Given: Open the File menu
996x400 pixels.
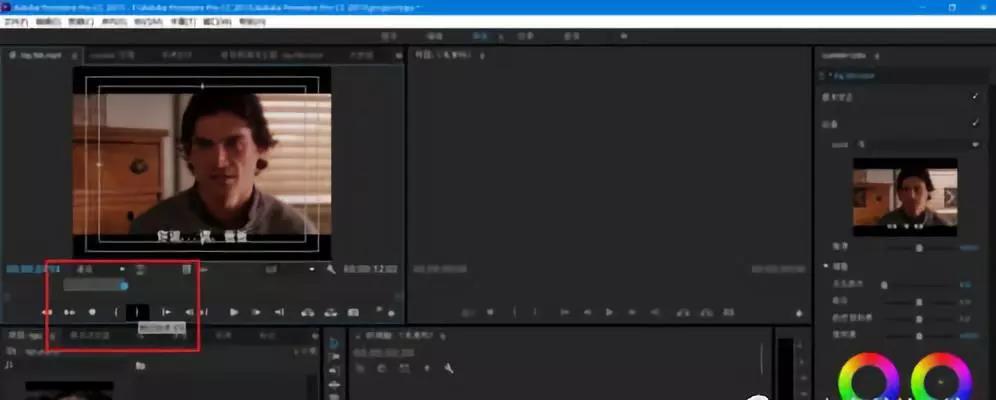Looking at the screenshot, I should pos(17,22).
